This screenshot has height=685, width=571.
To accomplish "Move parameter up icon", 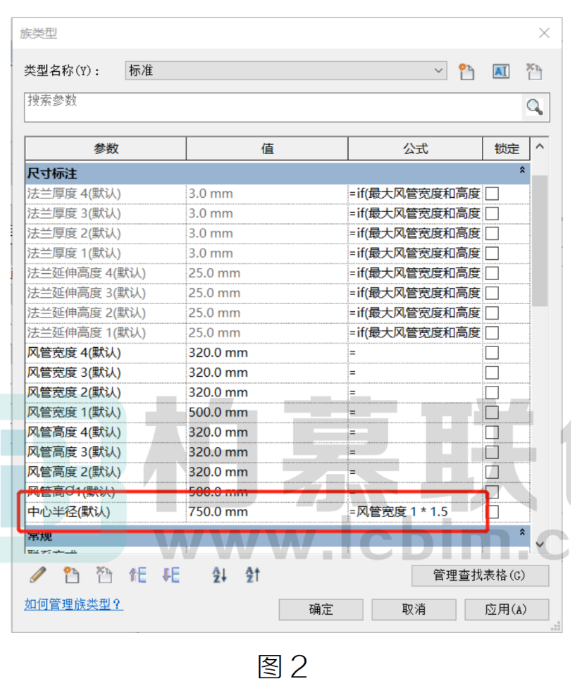I will point(138,575).
